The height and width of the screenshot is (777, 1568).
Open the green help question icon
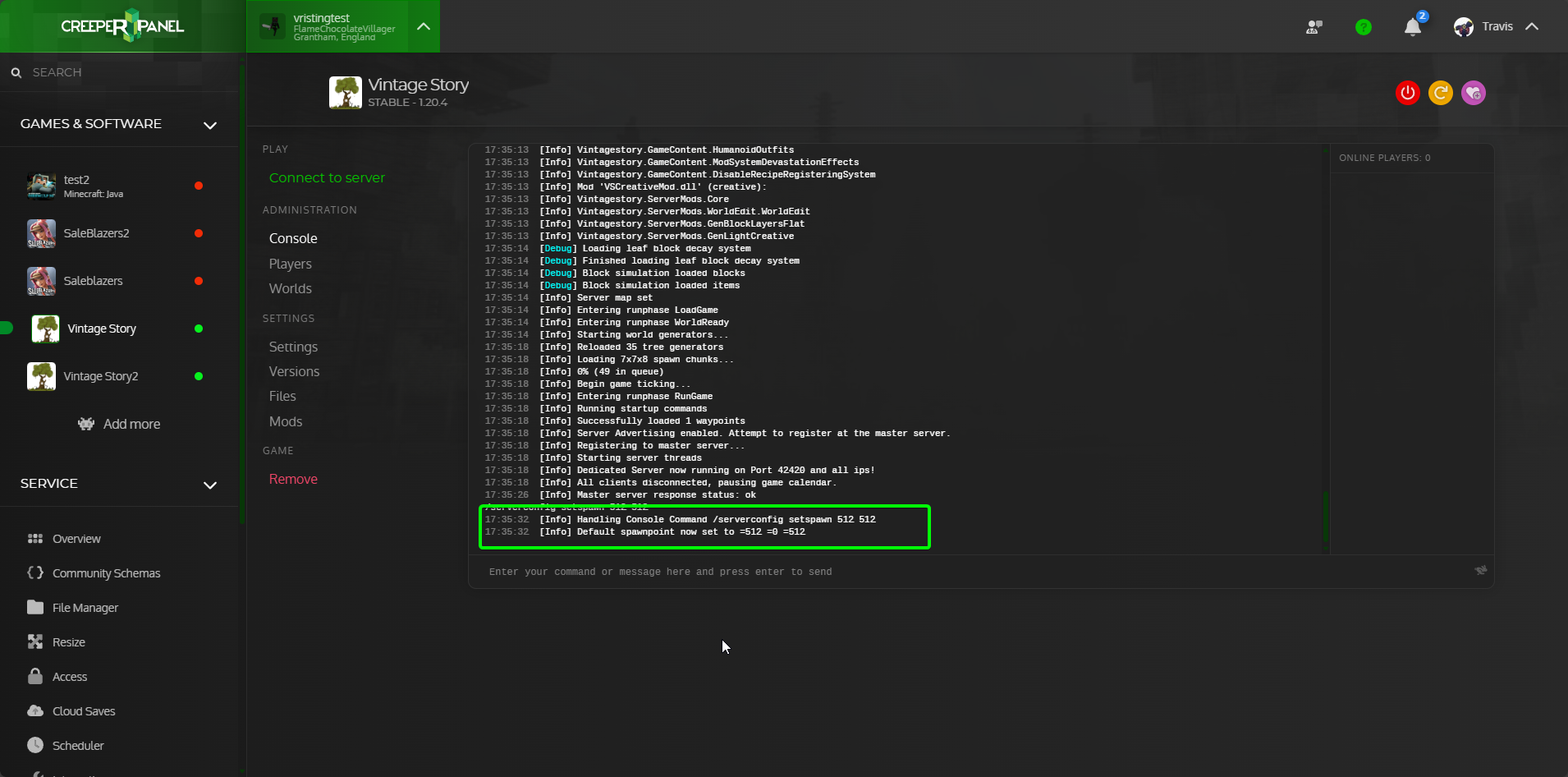point(1363,27)
